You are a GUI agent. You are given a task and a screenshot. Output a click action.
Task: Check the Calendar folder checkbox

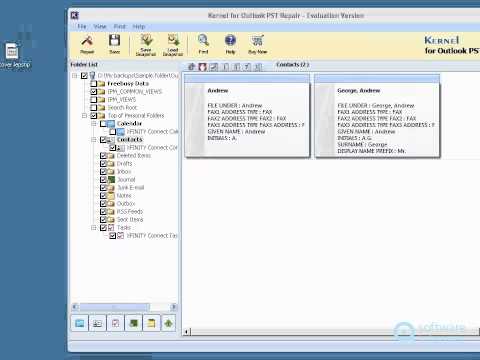point(103,124)
